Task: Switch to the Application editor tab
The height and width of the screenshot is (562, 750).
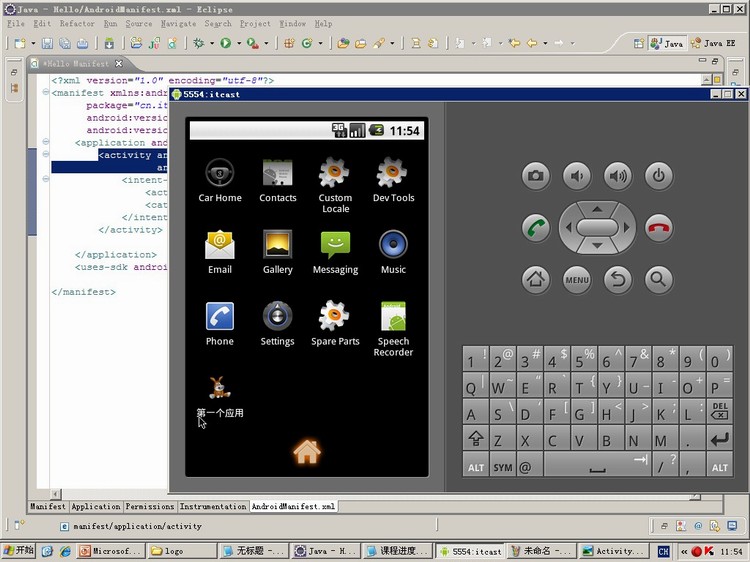Action: point(96,506)
